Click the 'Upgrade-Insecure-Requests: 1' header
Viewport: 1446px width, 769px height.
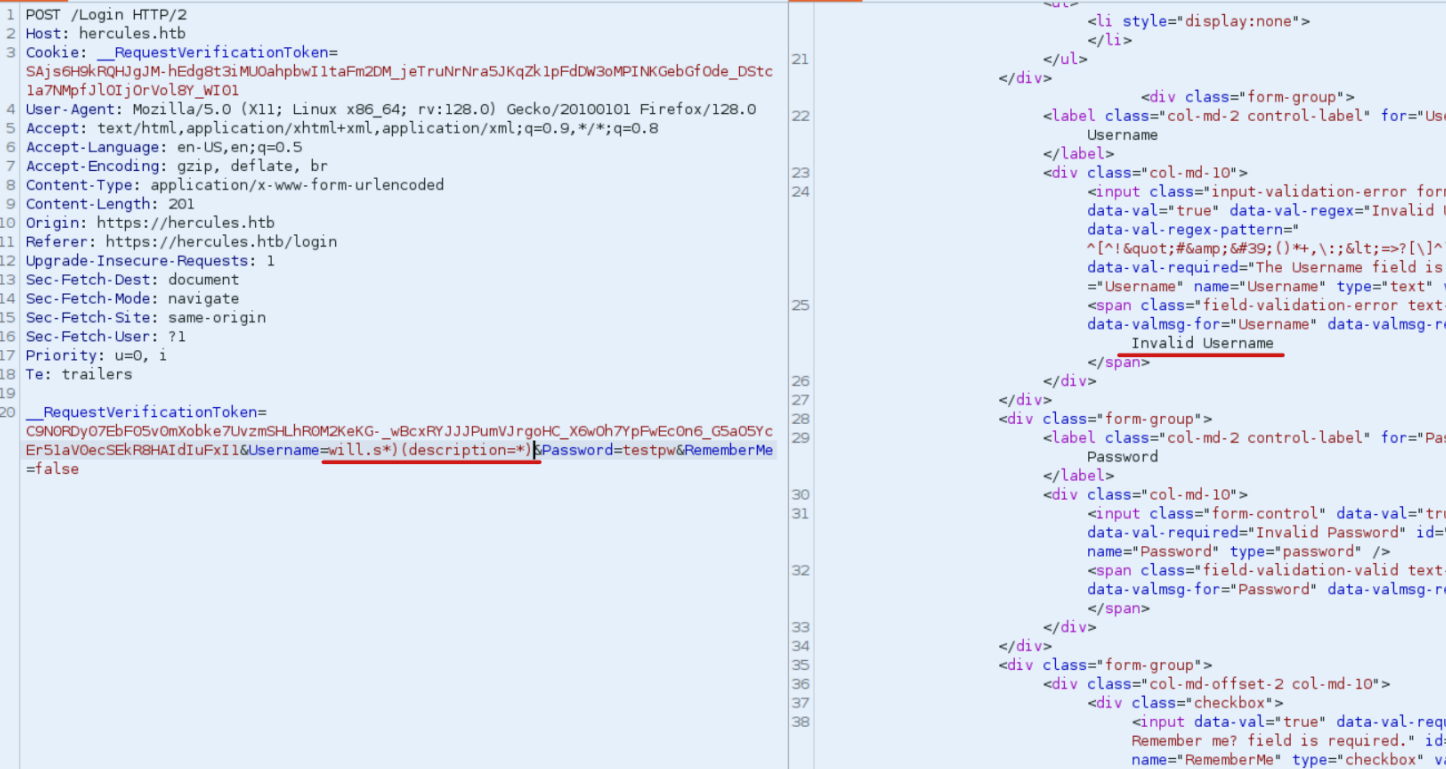pyautogui.click(x=150, y=262)
